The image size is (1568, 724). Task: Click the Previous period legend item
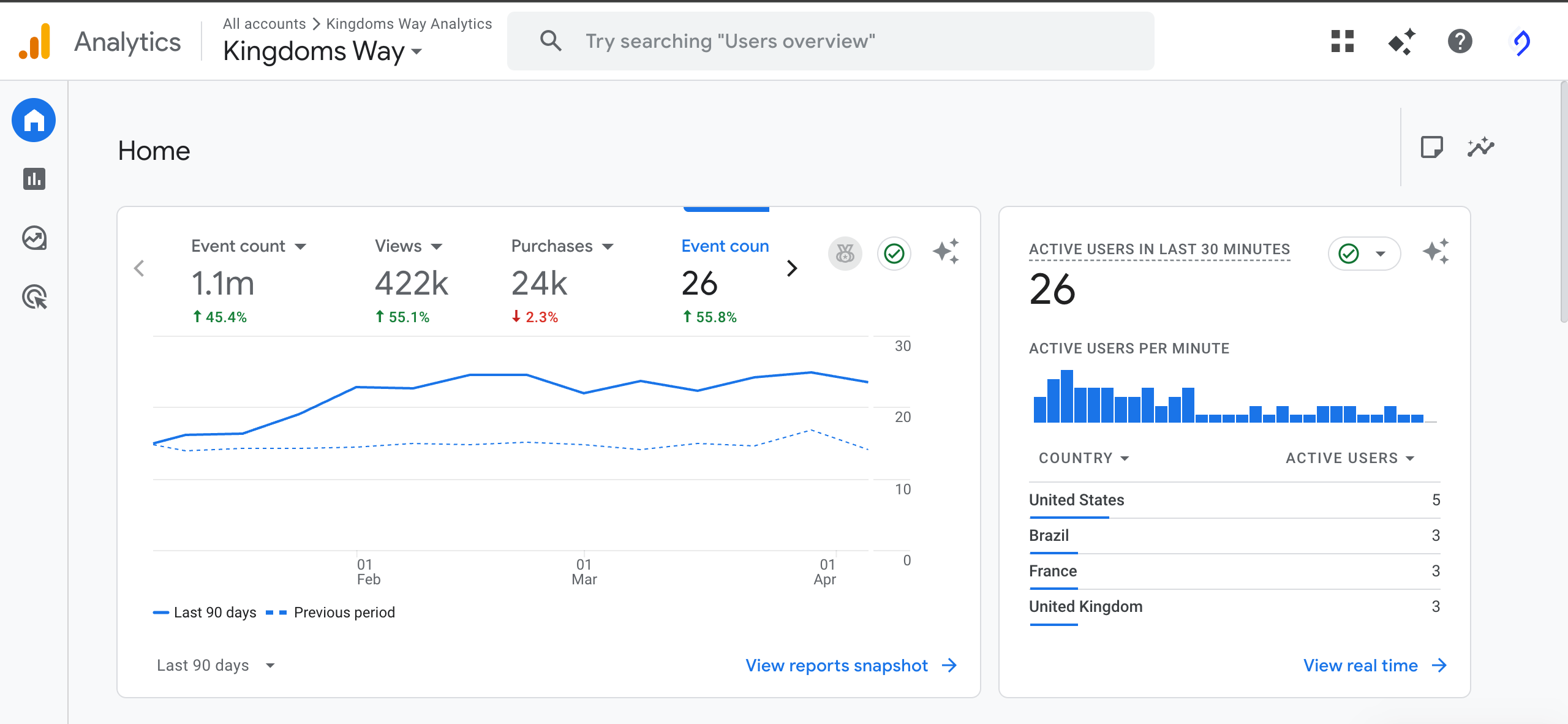coord(331,613)
